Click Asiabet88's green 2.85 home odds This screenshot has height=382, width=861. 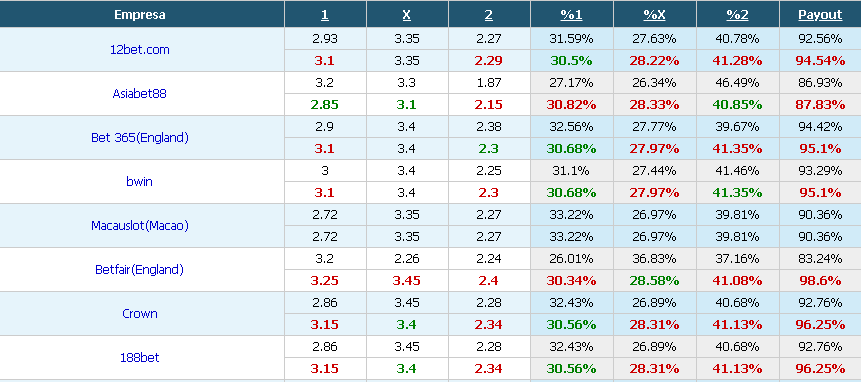point(325,104)
